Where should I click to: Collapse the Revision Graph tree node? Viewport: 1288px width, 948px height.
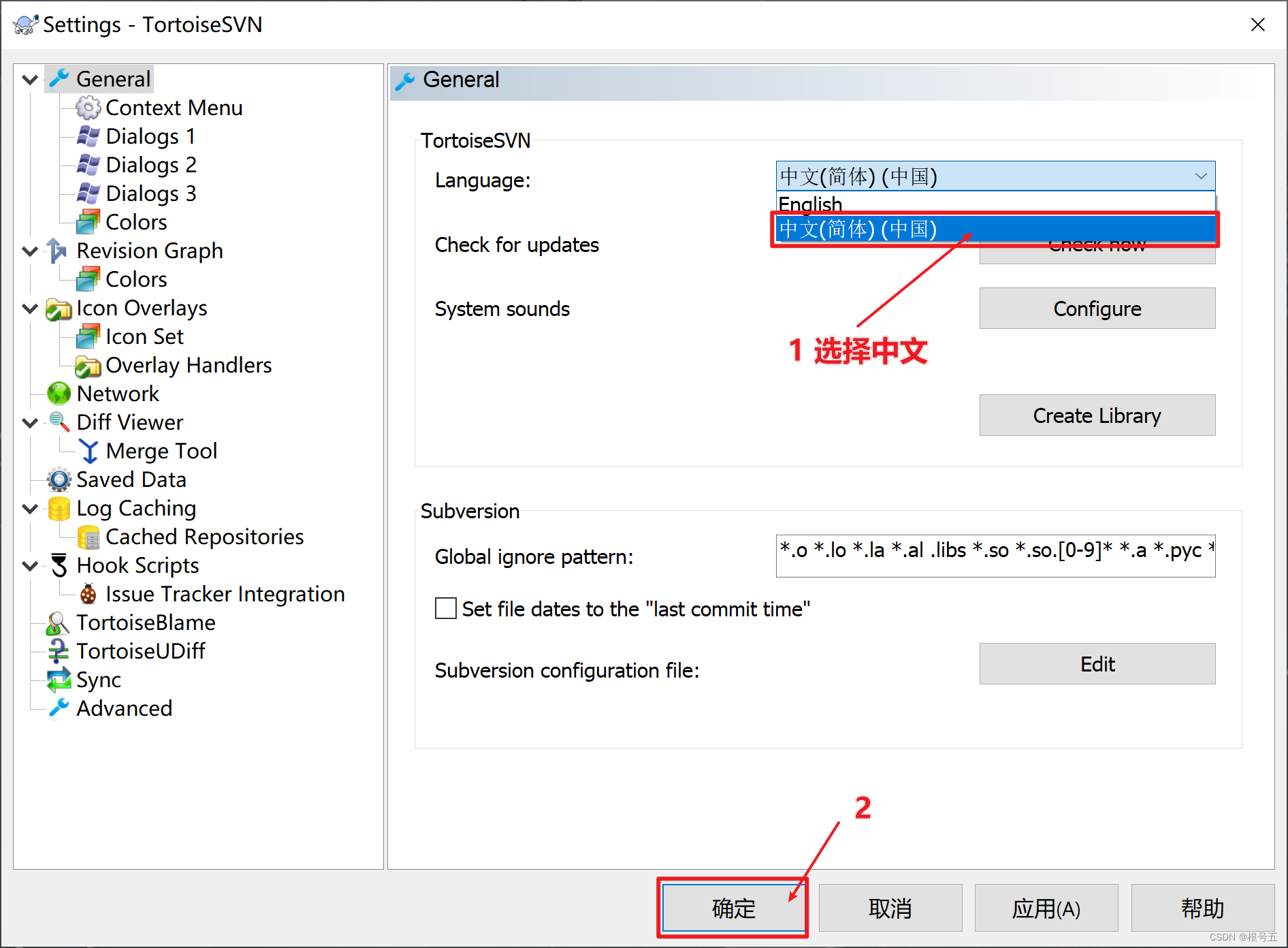[30, 251]
